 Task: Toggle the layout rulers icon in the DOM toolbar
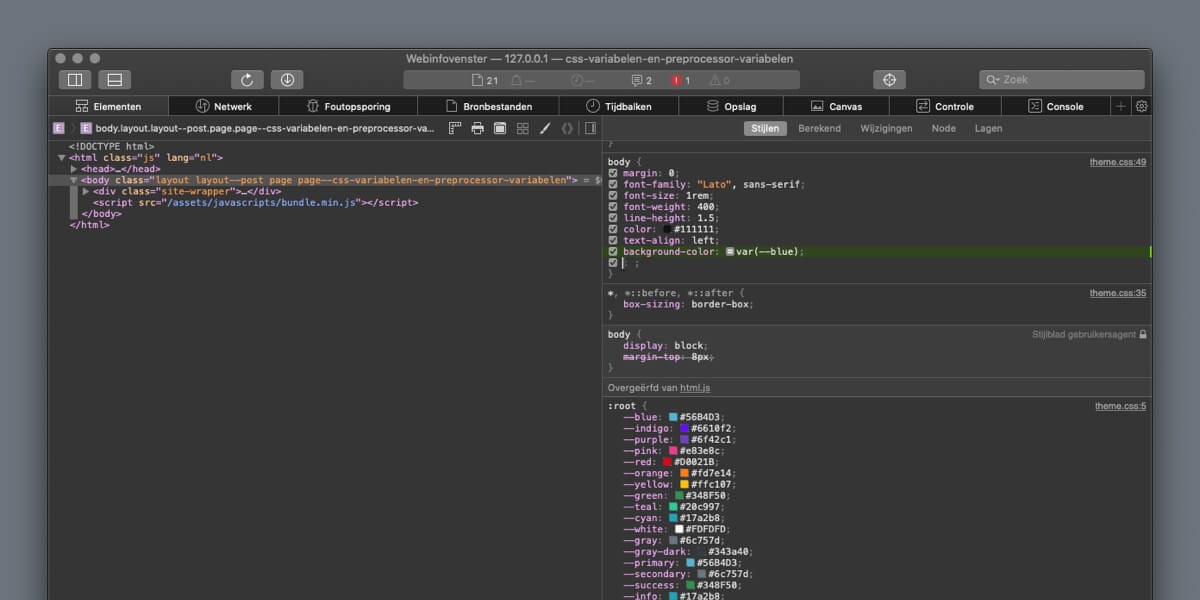(455, 128)
